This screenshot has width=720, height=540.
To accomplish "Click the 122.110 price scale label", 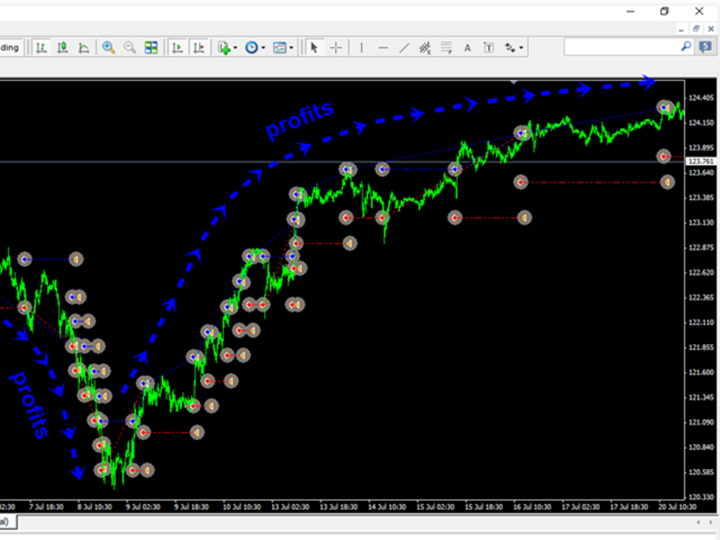I will pyautogui.click(x=701, y=322).
